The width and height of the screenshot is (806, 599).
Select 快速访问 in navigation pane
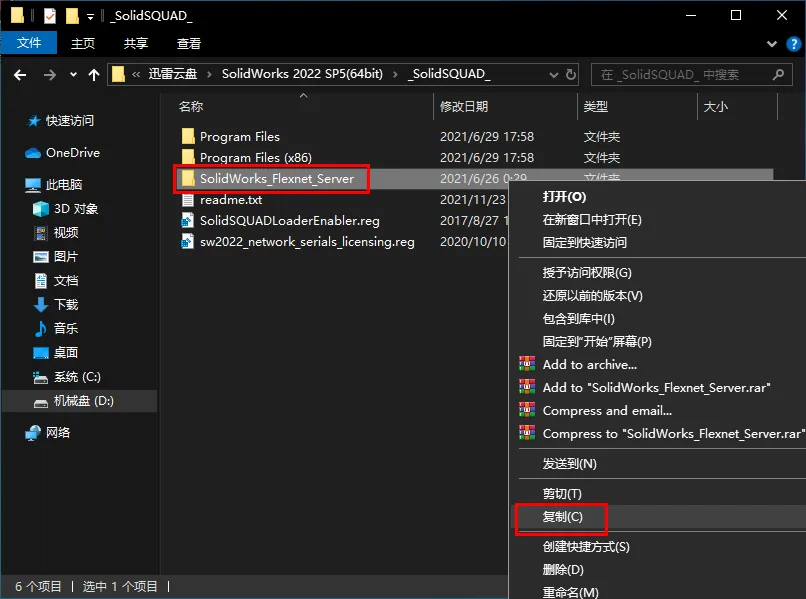tap(70, 121)
